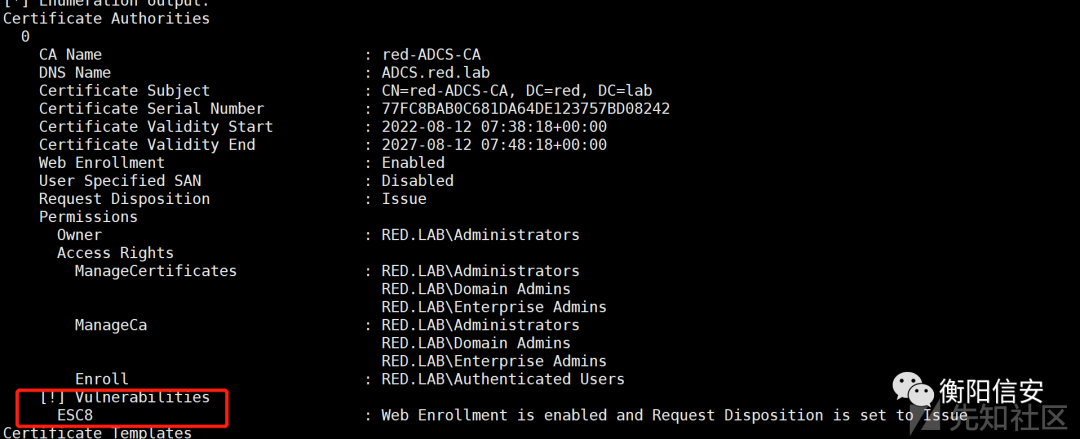Click the Certificate Validity End date
The image size is (1080, 439).
[x=494, y=145]
